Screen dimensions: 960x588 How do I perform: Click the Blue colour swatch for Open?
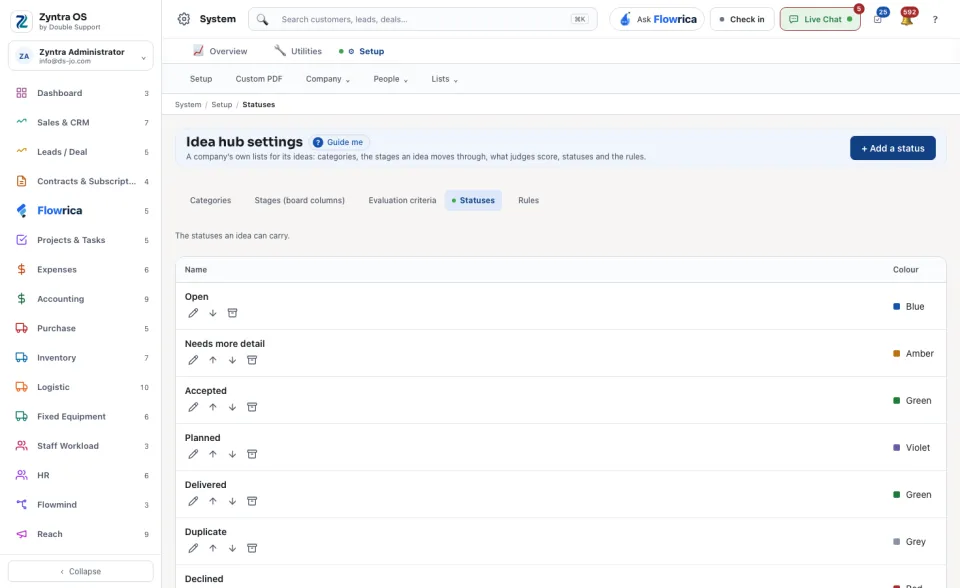[x=896, y=306]
